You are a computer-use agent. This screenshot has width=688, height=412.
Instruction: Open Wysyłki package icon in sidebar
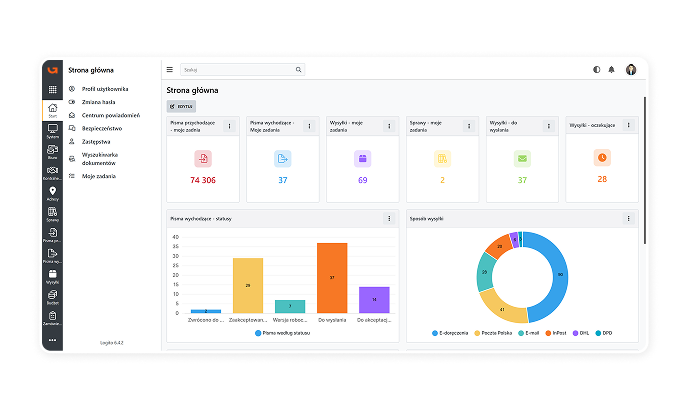click(x=52, y=276)
